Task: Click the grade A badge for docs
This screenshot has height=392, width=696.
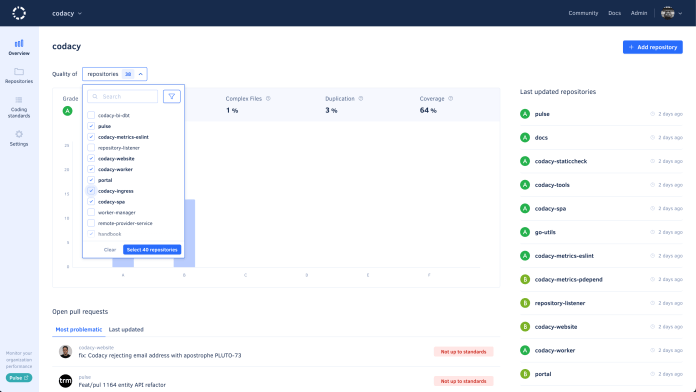Action: pyautogui.click(x=525, y=138)
